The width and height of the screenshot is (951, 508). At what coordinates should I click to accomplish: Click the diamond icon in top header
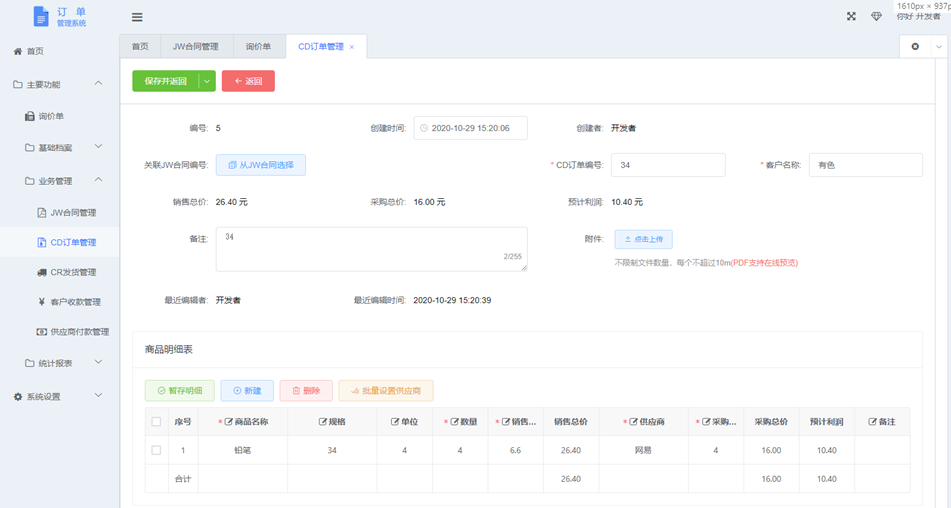point(876,16)
